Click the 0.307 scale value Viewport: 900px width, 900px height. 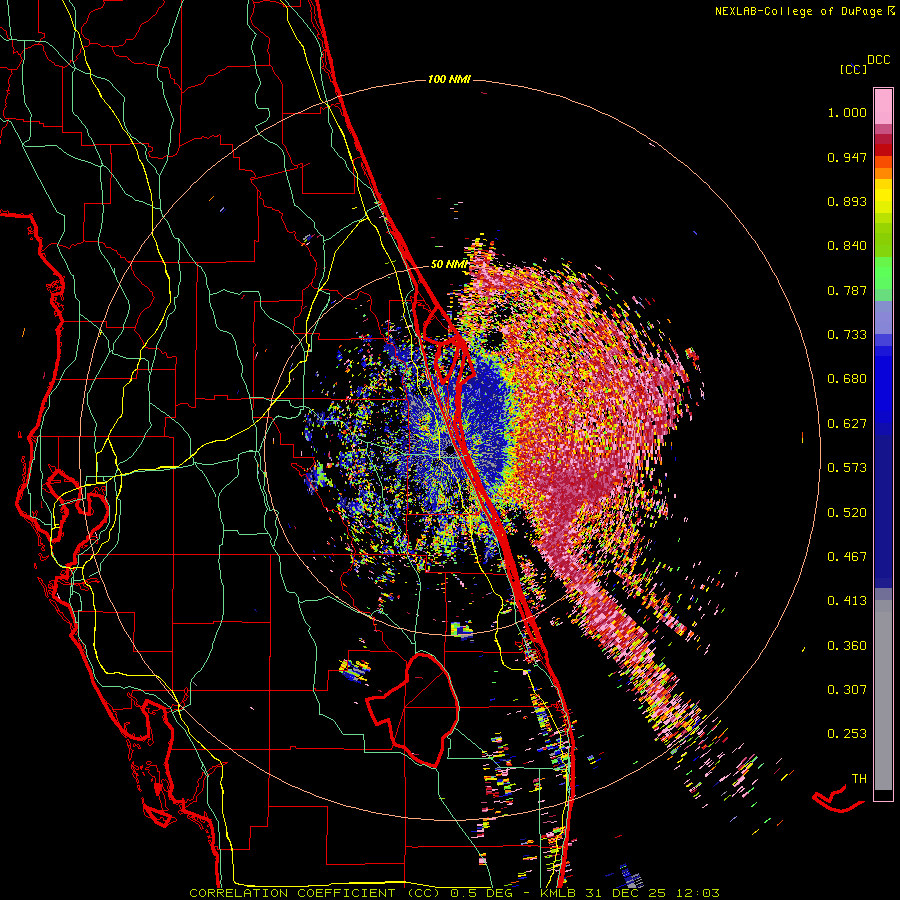pyautogui.click(x=847, y=690)
